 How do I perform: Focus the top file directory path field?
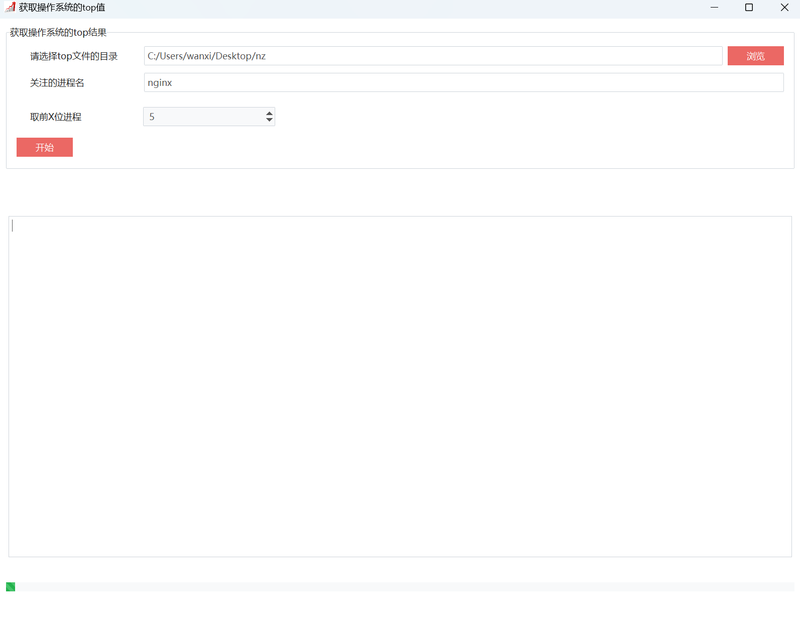click(x=433, y=56)
